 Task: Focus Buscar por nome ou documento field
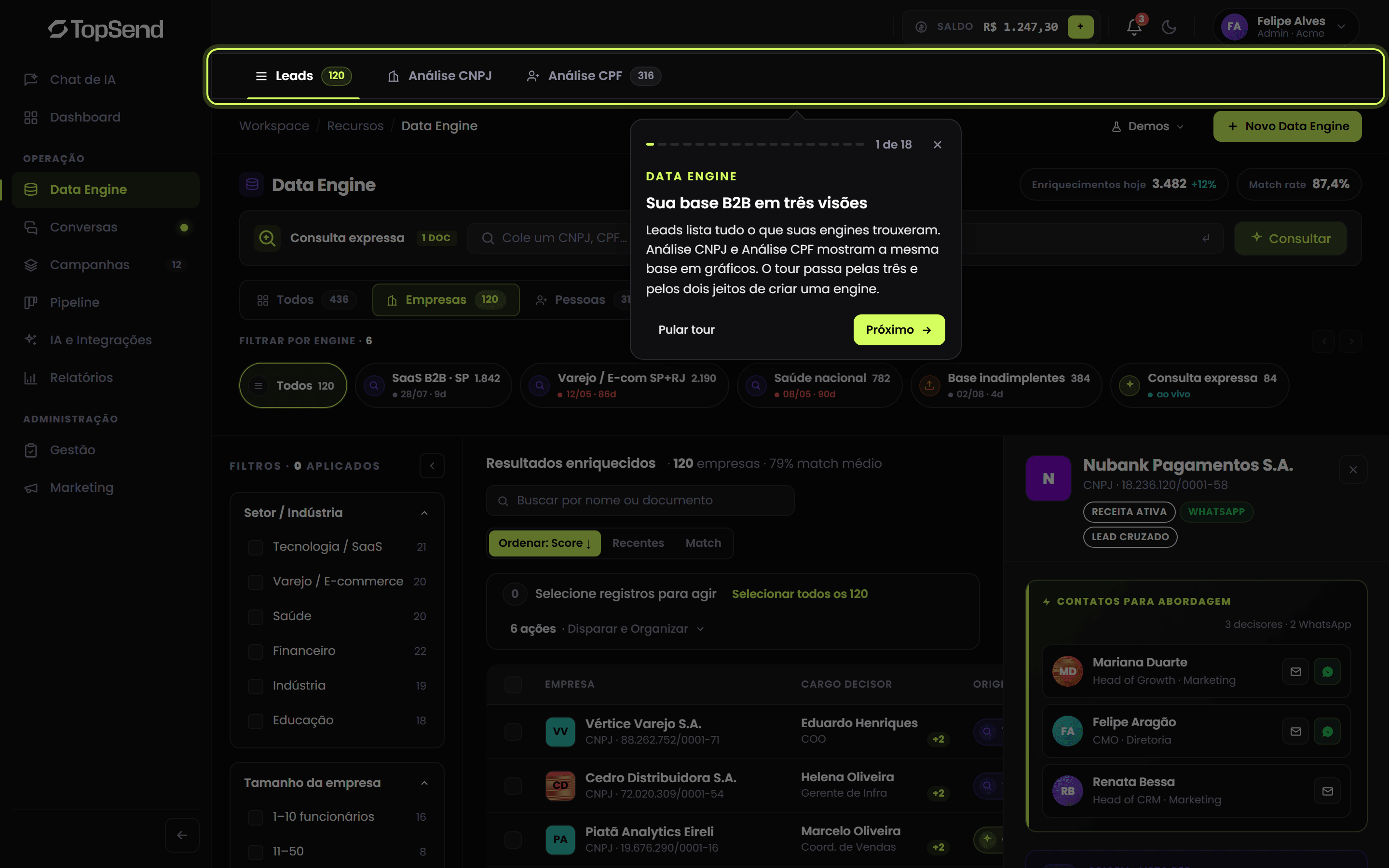[x=640, y=501]
